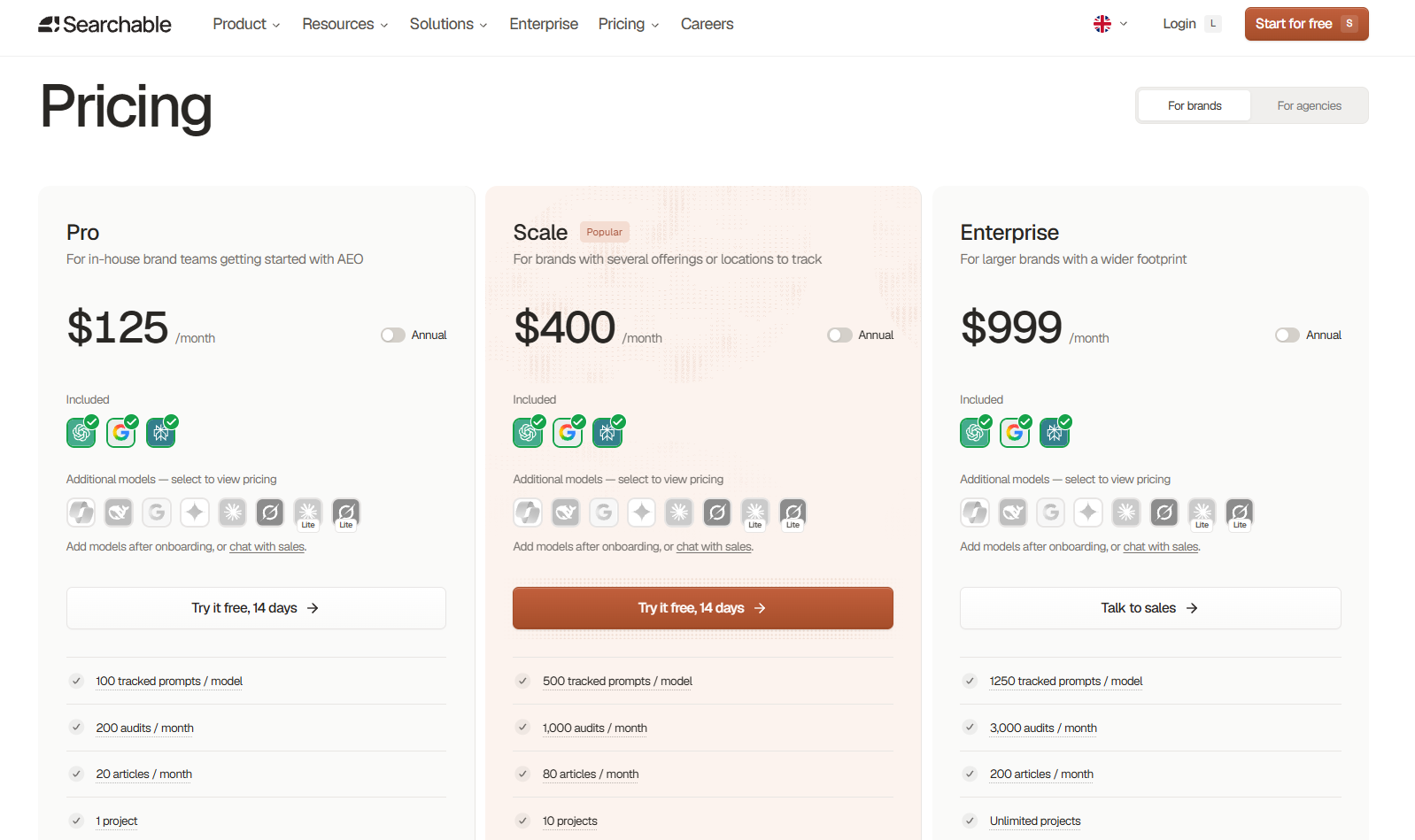Select gray Google model in Scale plan
Screen dimensions: 1415x840
(604, 512)
